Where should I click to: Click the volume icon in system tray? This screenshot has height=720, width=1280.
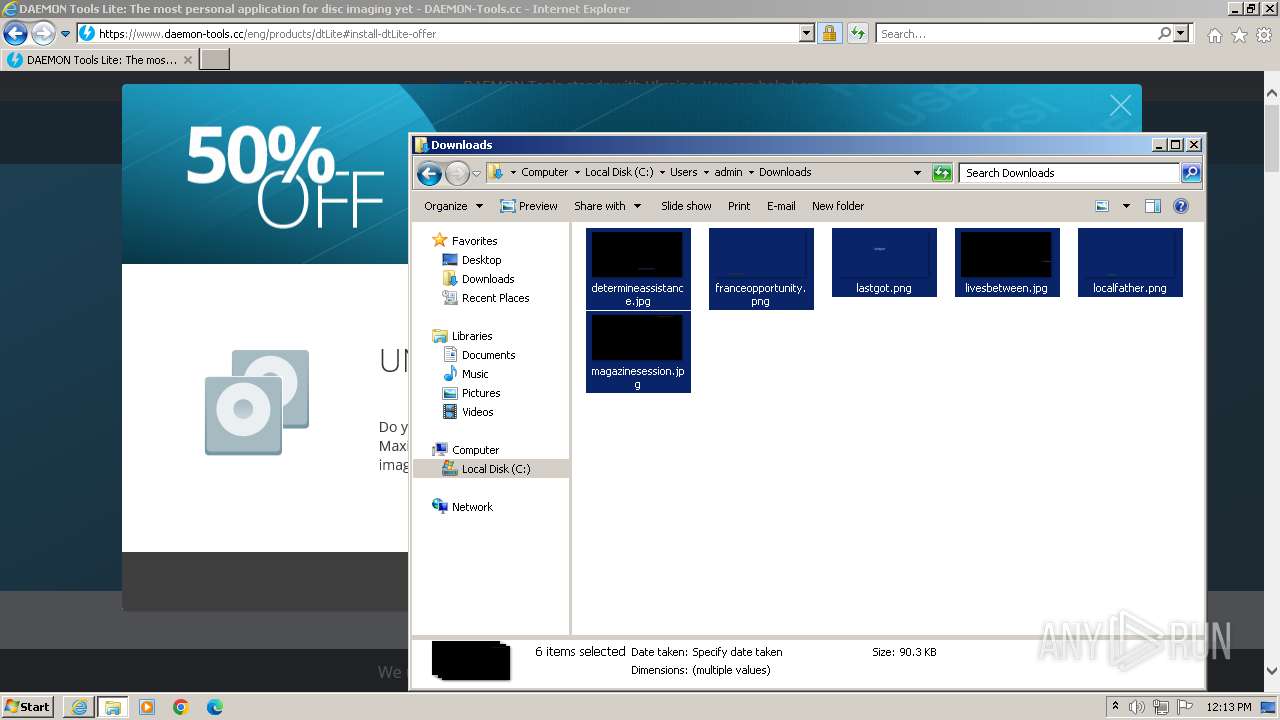[x=1137, y=707]
